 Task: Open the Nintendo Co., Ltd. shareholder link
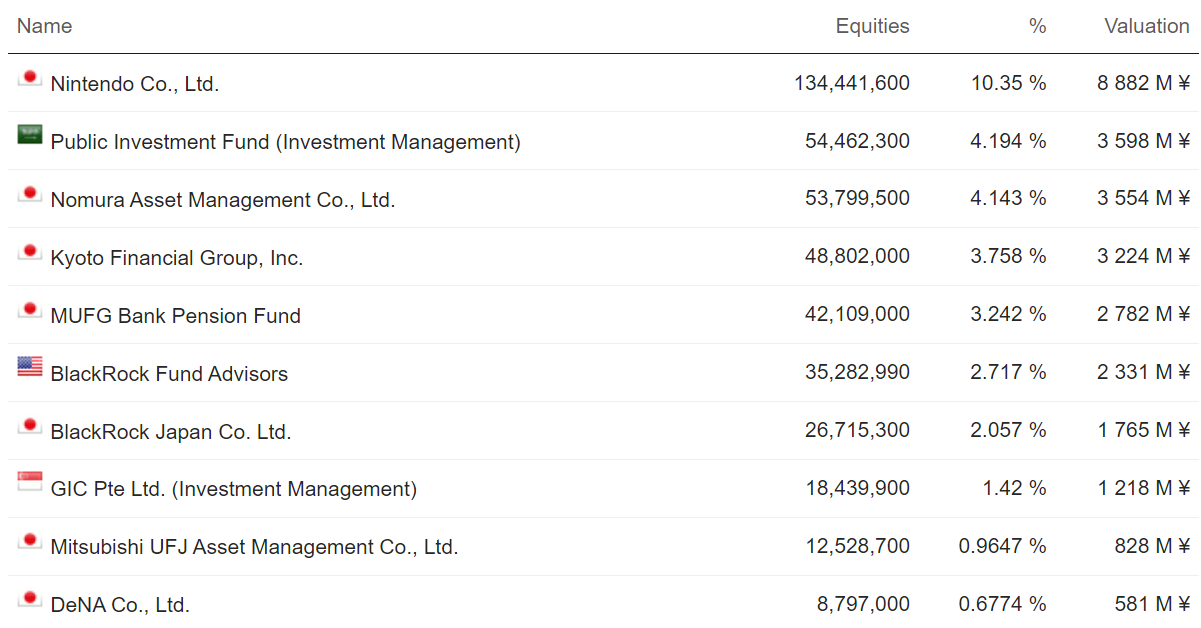(134, 84)
